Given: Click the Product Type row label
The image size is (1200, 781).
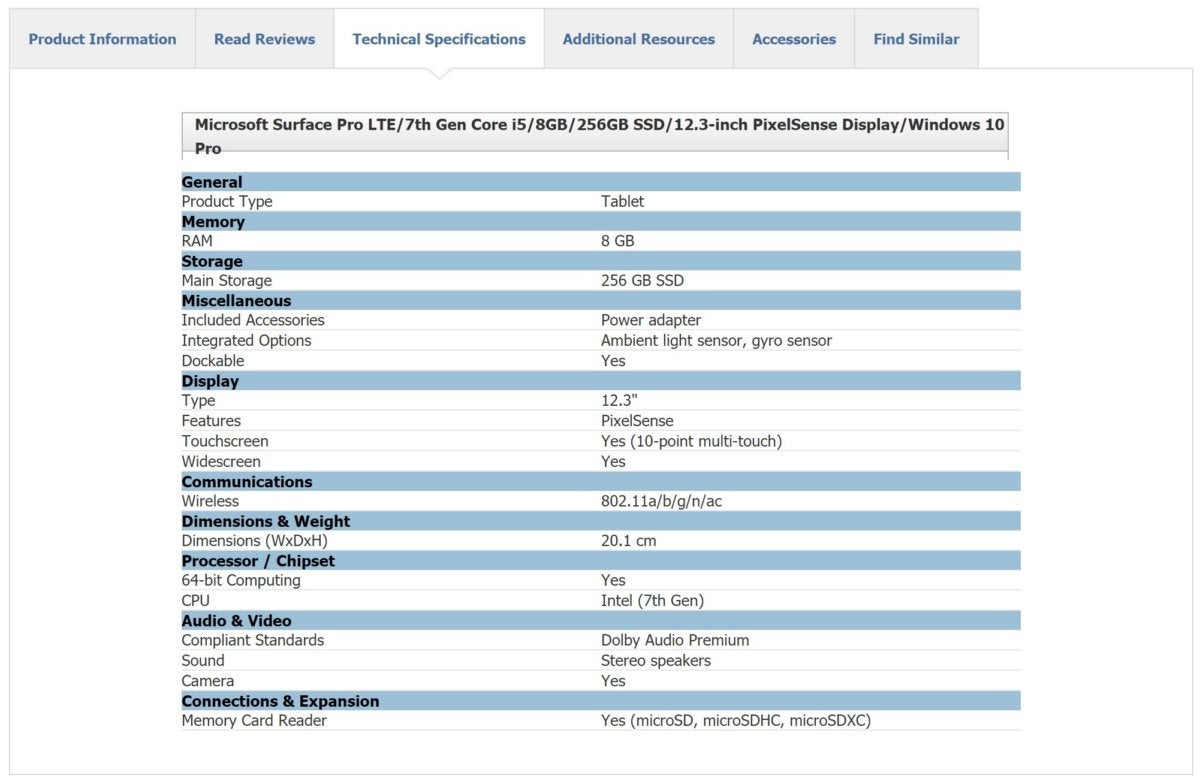Looking at the screenshot, I should 227,201.
